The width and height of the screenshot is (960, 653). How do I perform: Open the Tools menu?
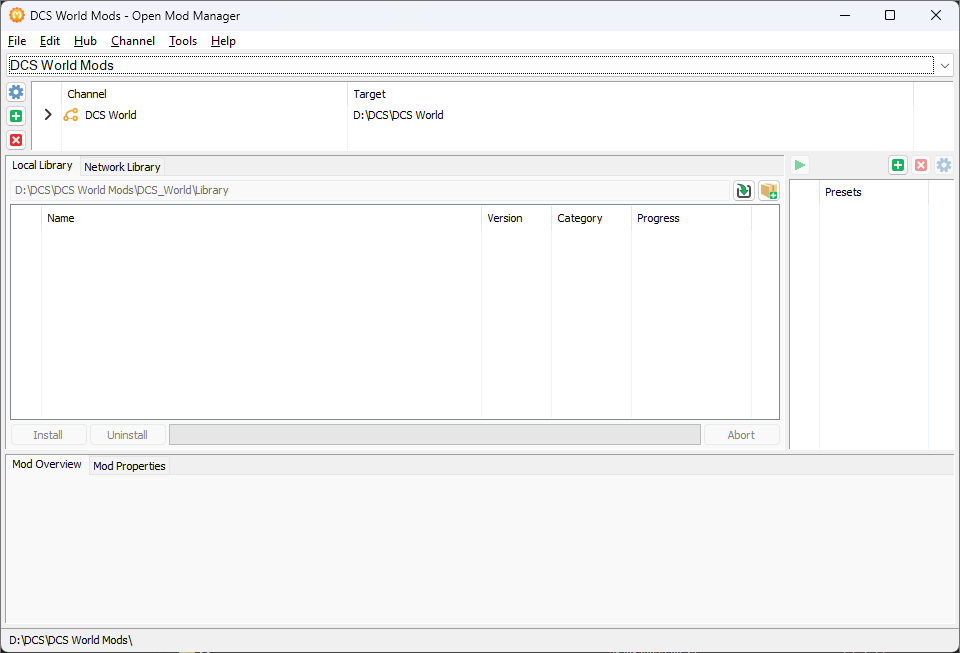point(183,41)
